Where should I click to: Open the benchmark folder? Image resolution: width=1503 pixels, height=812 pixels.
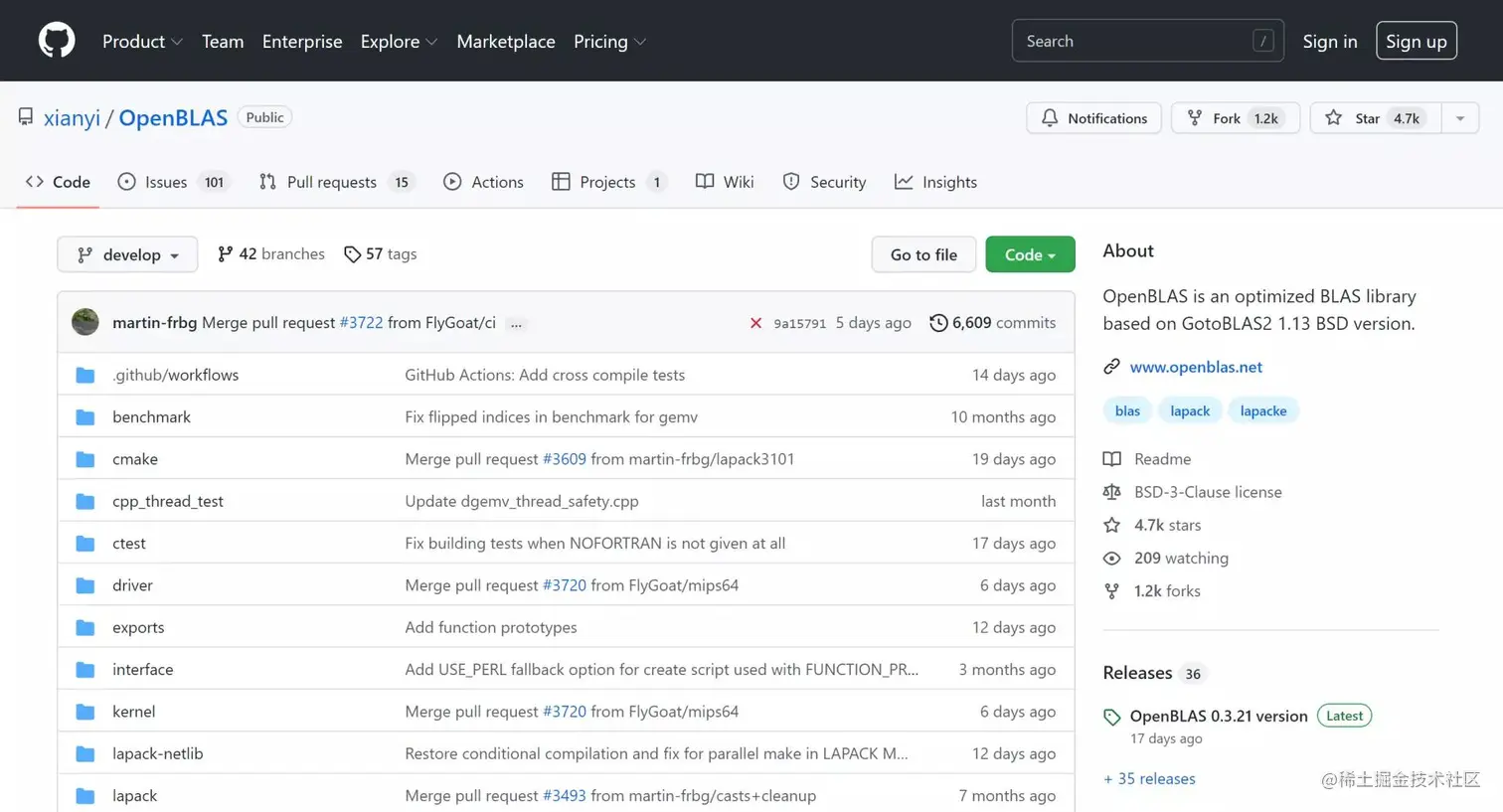151,417
